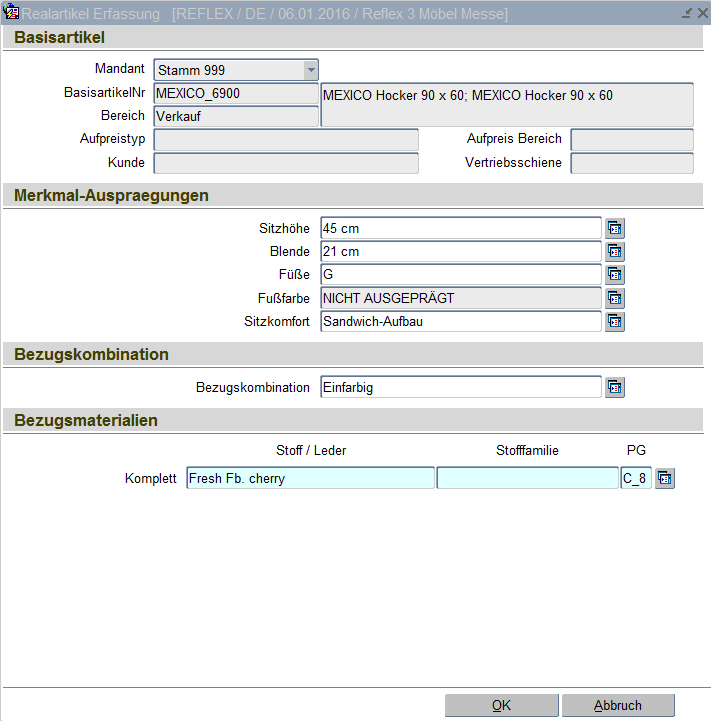Click the Sitzhöhe field showing 45 cm
Screen dimensions: 711x721
point(460,229)
